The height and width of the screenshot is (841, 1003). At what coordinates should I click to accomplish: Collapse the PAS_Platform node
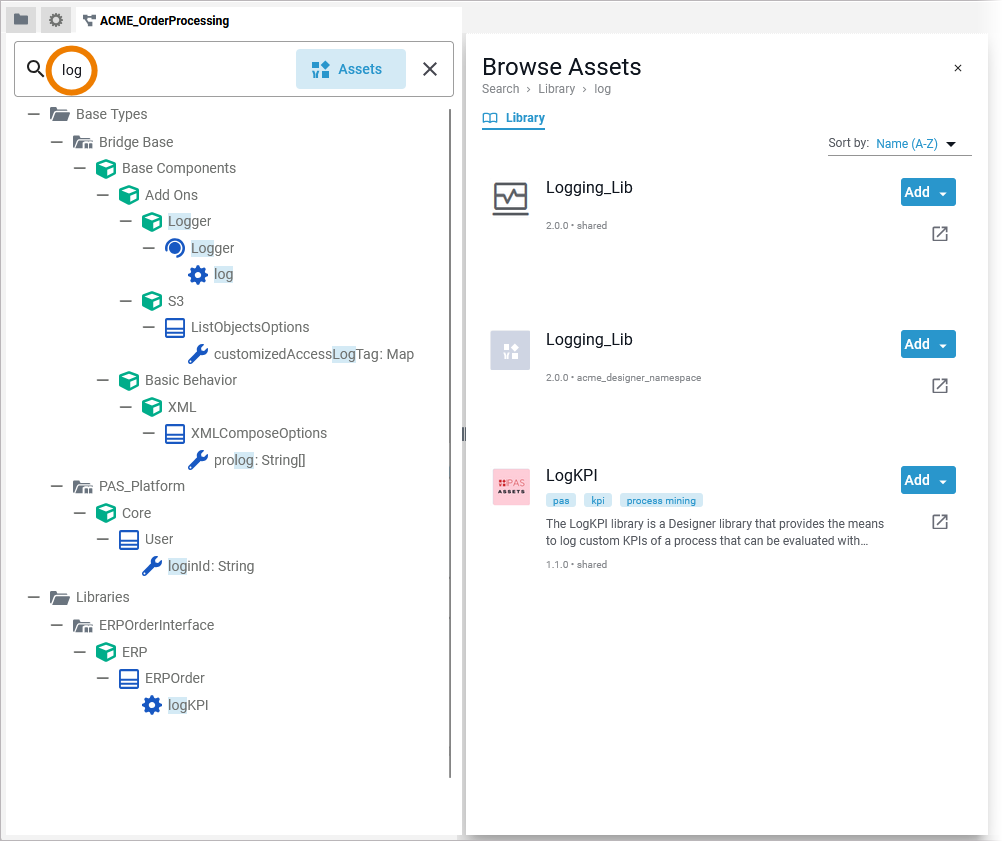point(58,487)
